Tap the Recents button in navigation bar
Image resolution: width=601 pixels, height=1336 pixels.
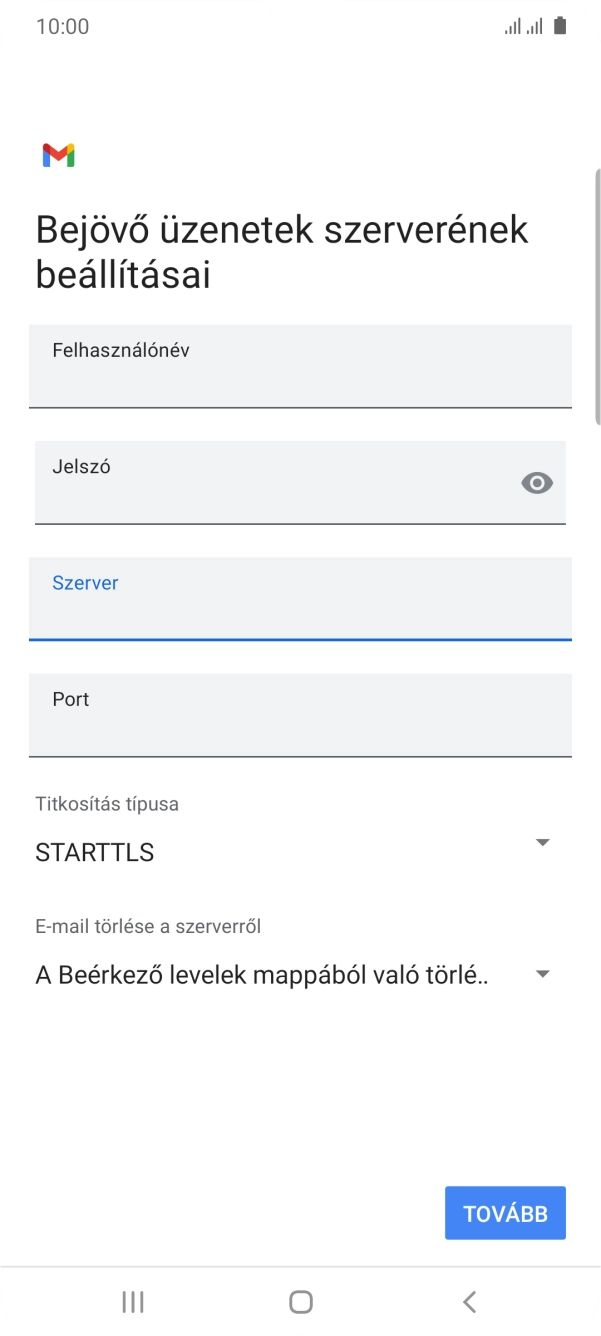click(131, 1302)
